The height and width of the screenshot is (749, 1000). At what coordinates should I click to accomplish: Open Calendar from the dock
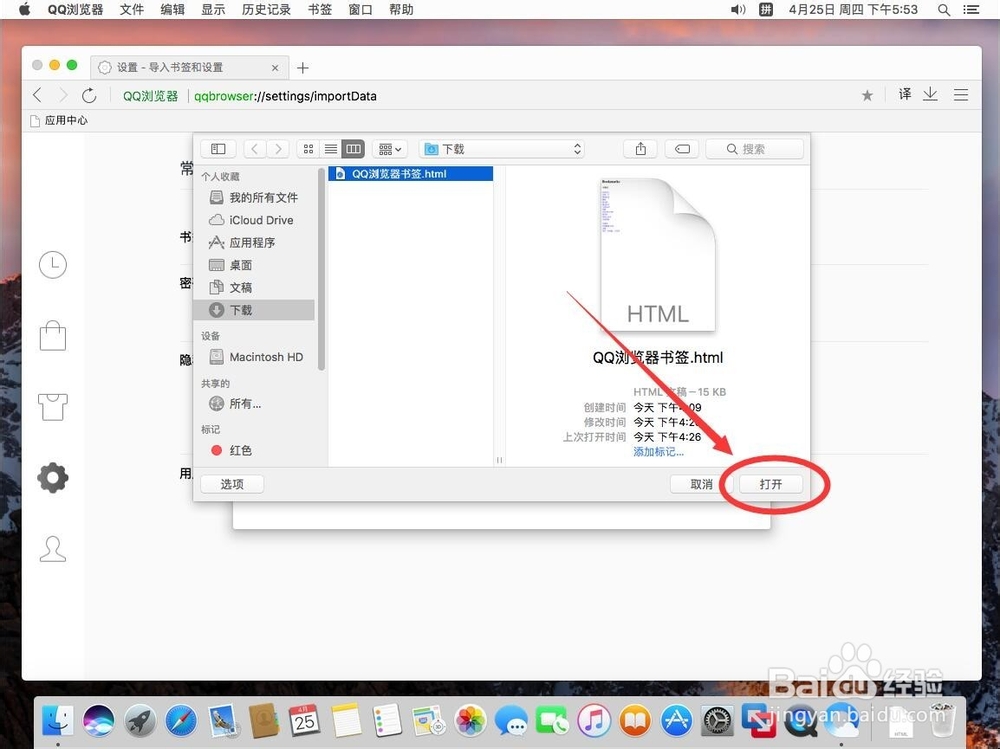[x=304, y=721]
